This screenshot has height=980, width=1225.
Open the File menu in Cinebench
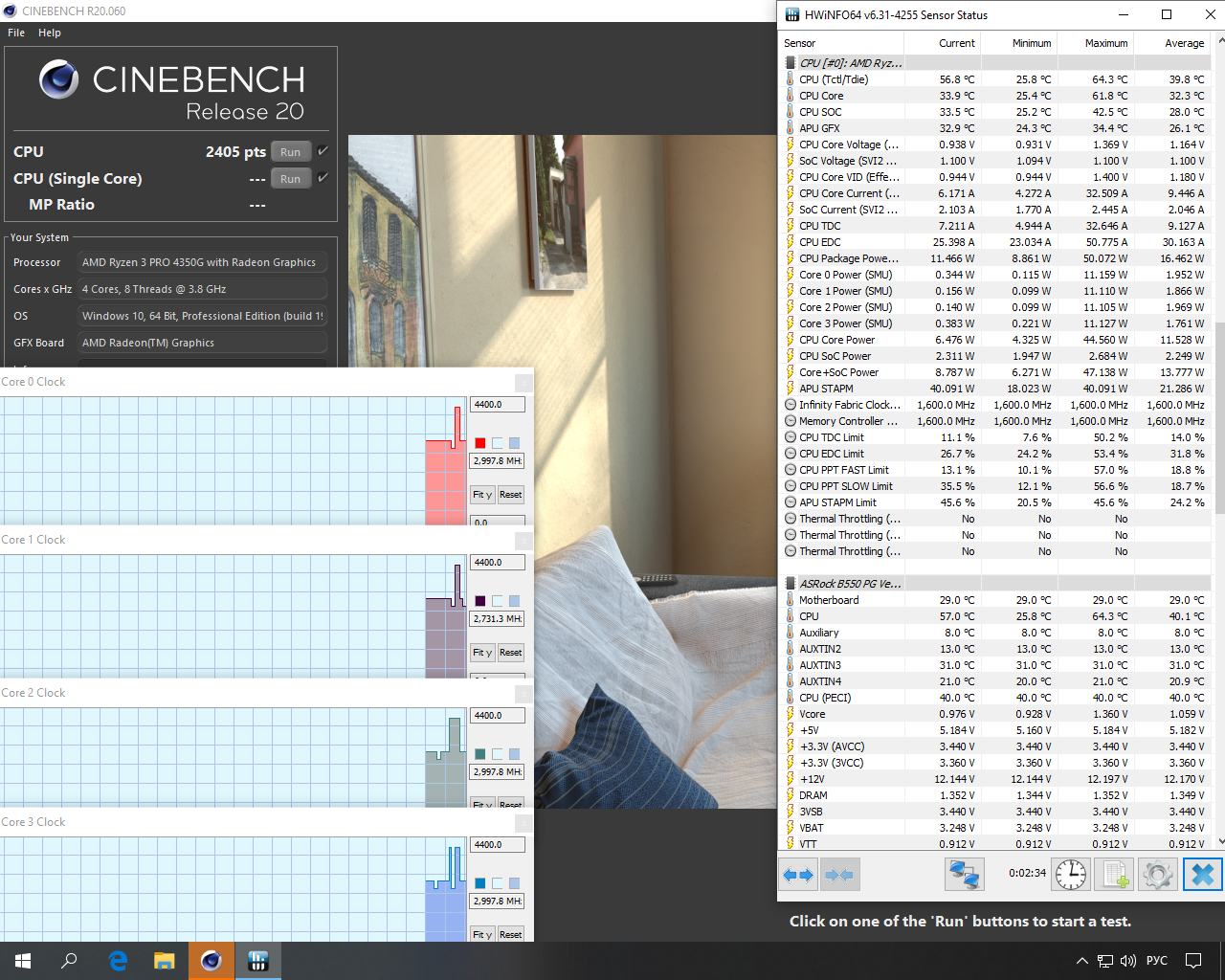tap(16, 33)
